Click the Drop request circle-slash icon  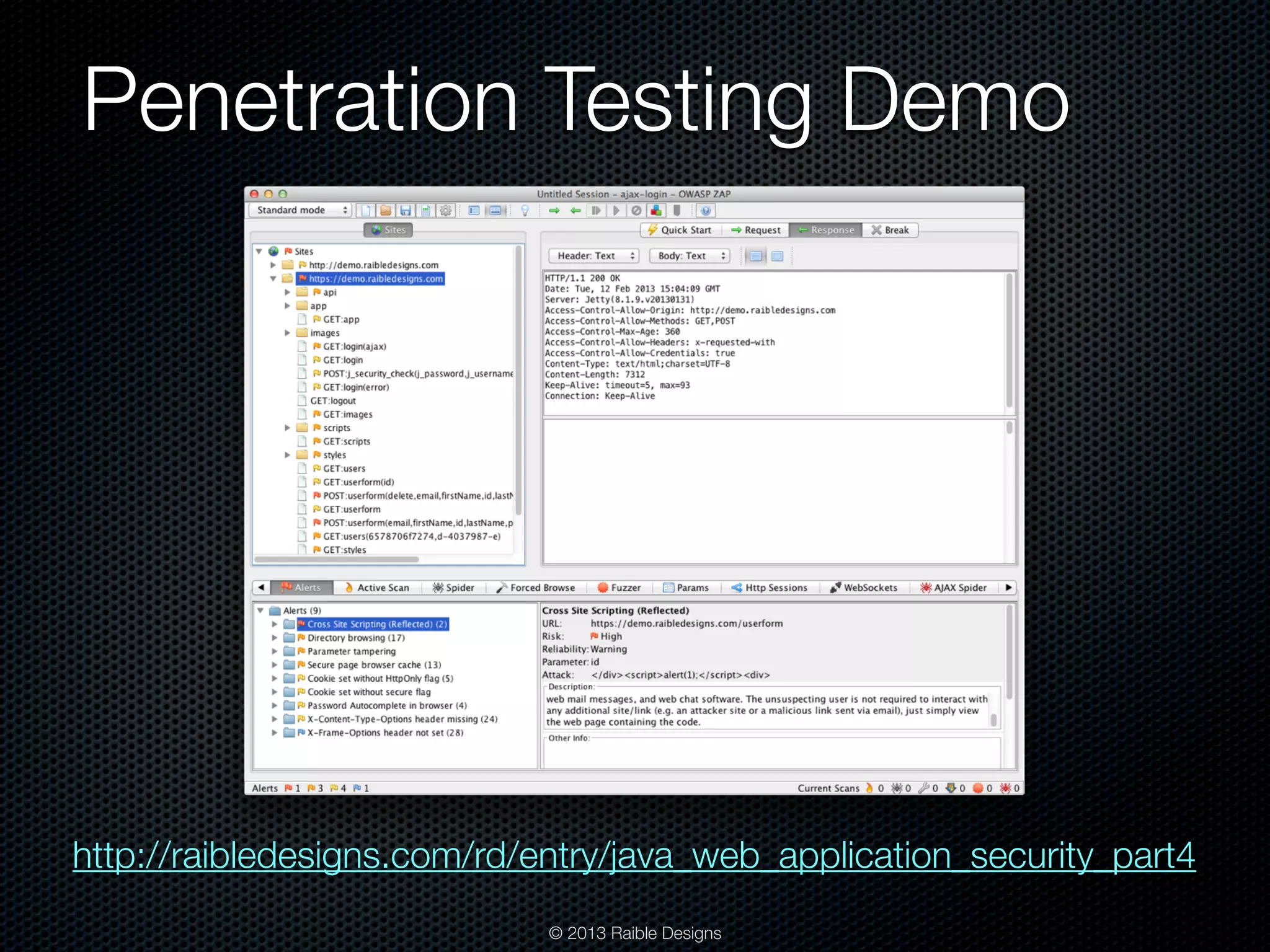tap(636, 211)
